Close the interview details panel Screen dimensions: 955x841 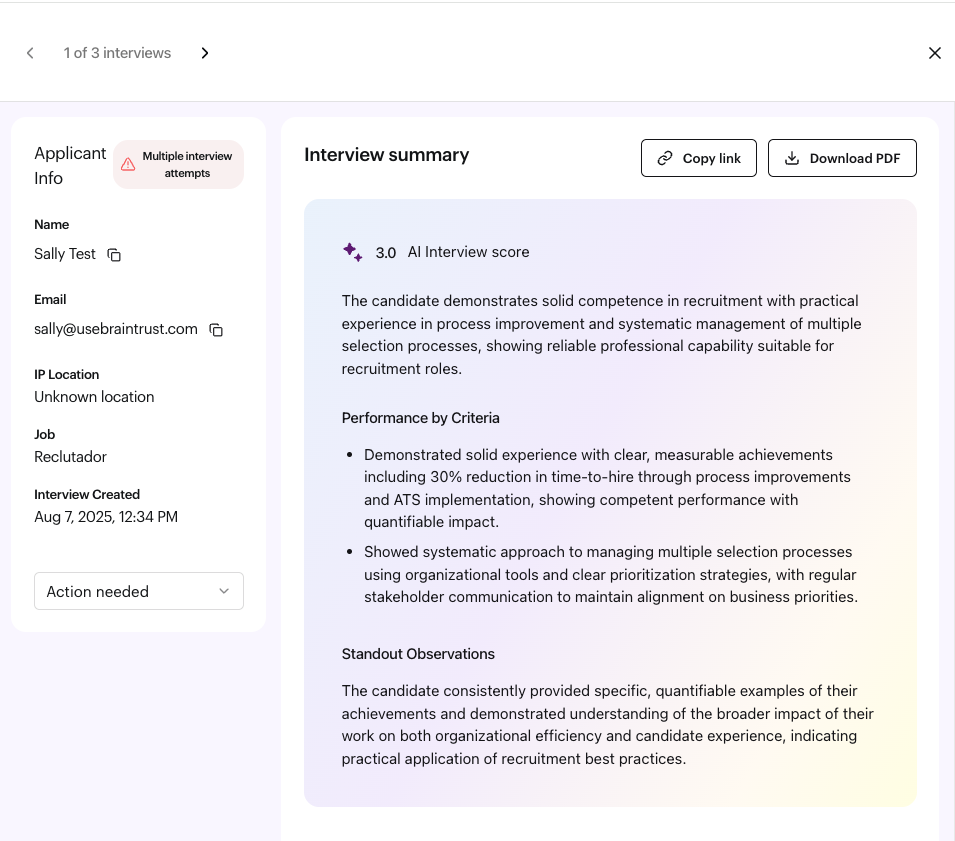point(934,53)
